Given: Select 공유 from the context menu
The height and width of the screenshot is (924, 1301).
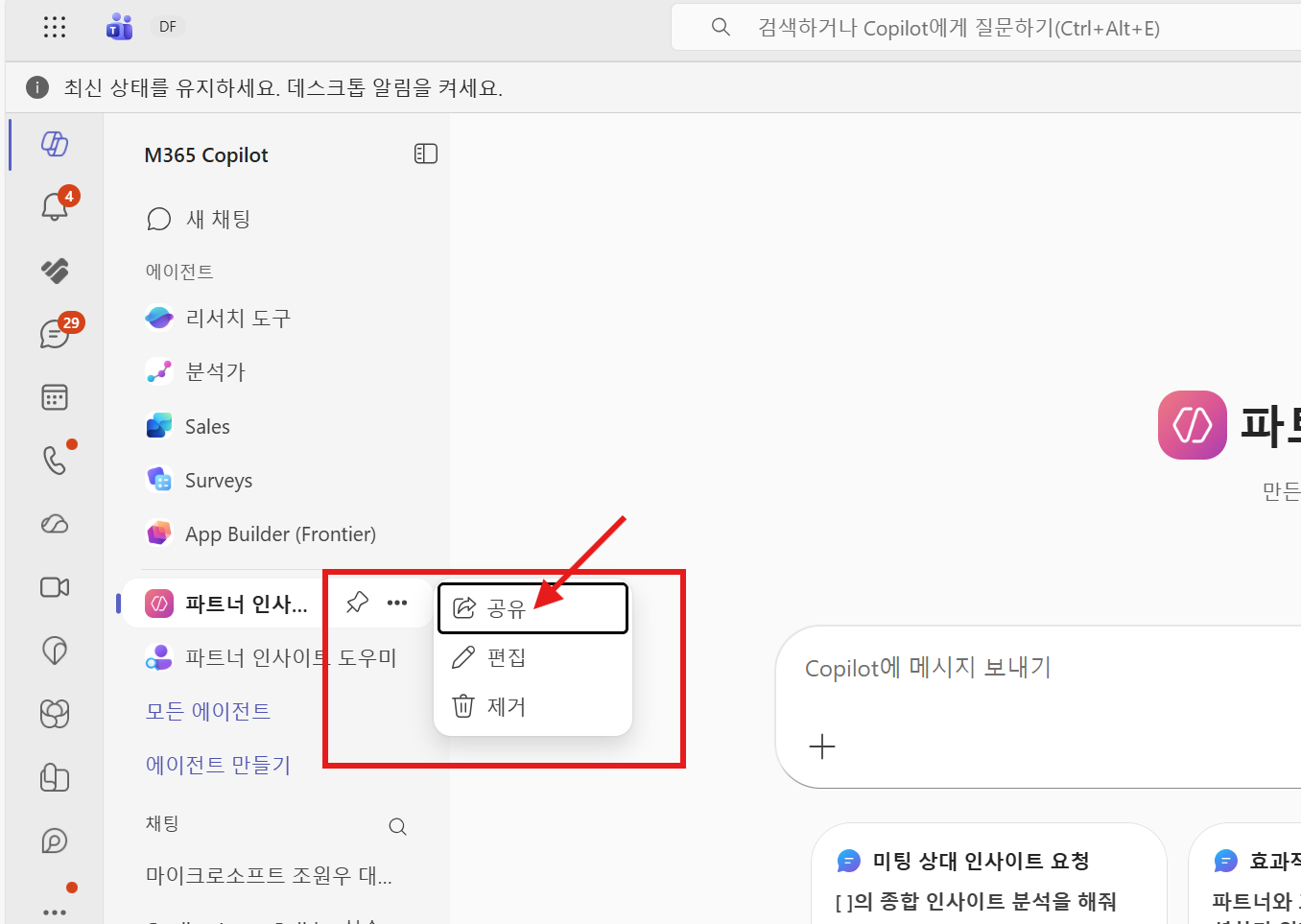Looking at the screenshot, I should click(532, 608).
